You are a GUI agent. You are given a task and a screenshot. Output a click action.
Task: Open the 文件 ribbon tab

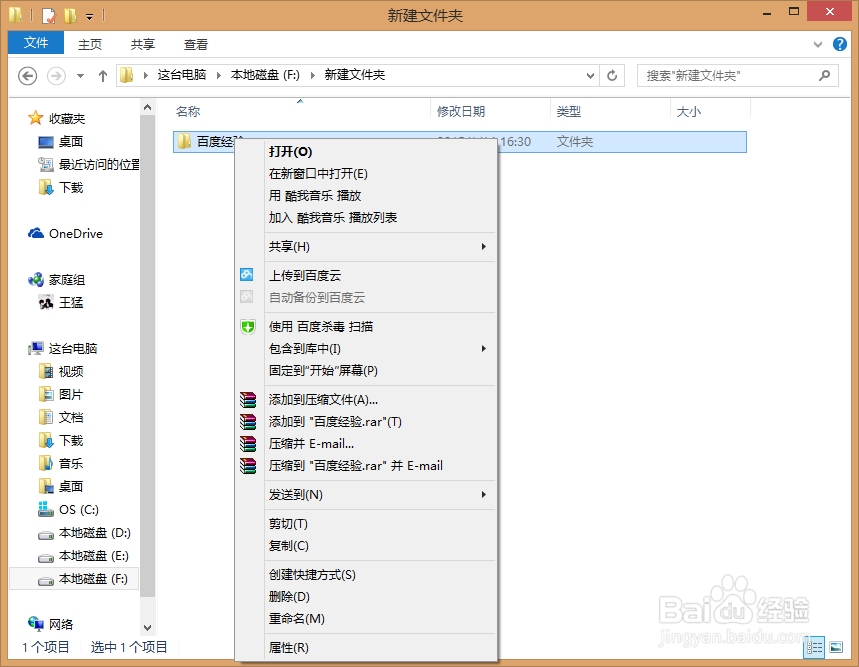pos(36,43)
